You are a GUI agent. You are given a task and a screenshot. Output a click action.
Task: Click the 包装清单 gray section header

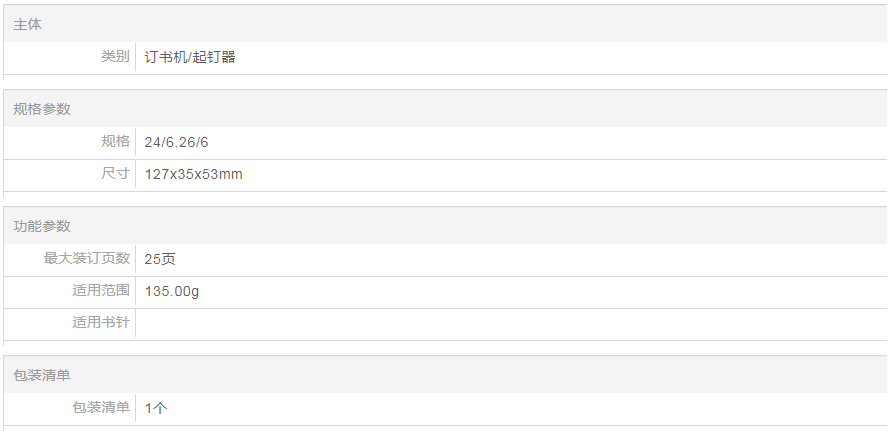tap(42, 375)
